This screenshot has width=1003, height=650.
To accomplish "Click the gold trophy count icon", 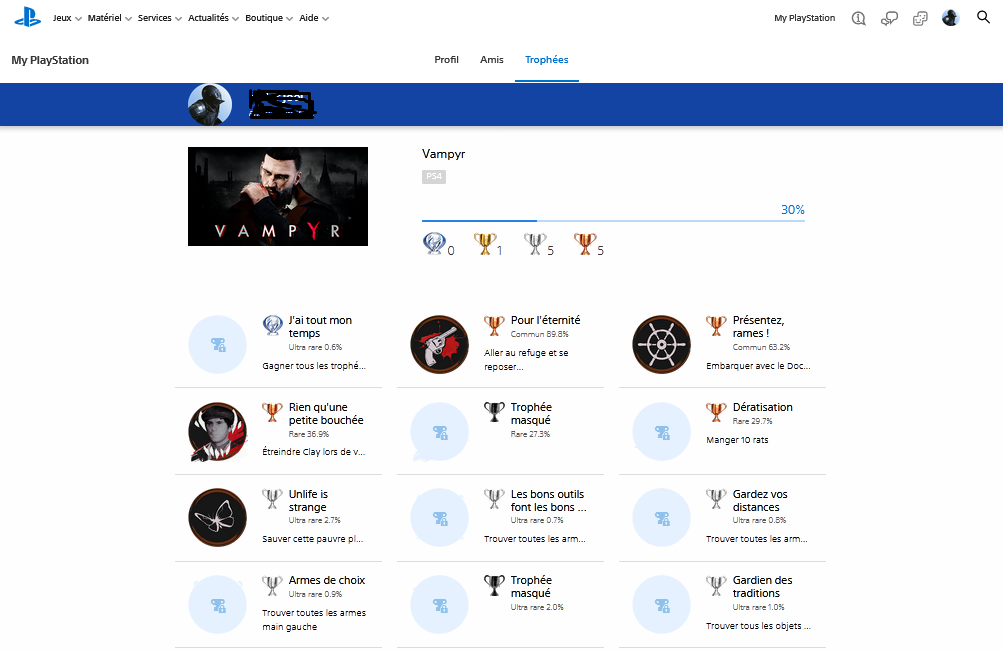I will pos(484,244).
